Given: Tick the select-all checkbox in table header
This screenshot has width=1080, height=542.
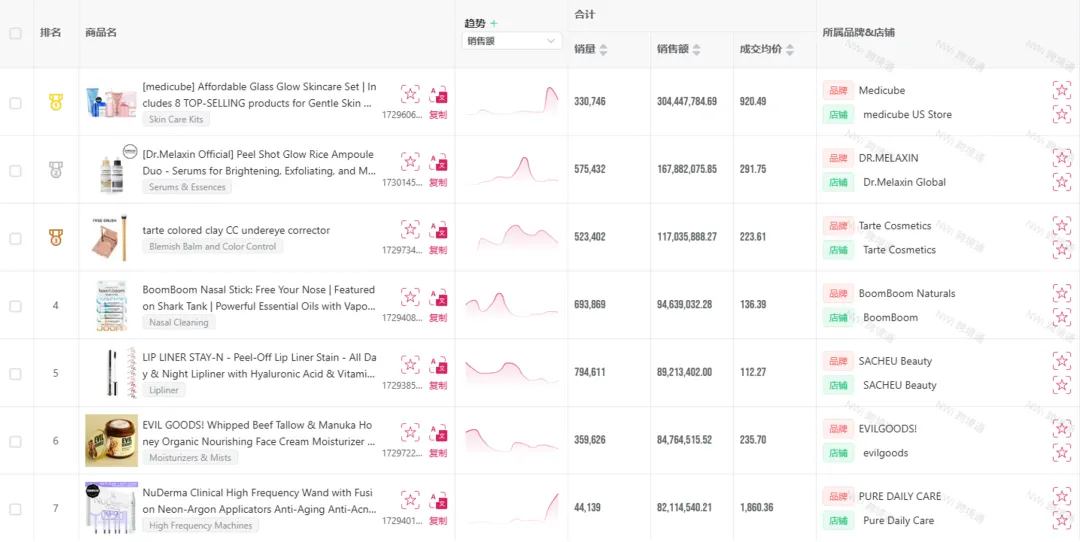Looking at the screenshot, I should tap(15, 33).
